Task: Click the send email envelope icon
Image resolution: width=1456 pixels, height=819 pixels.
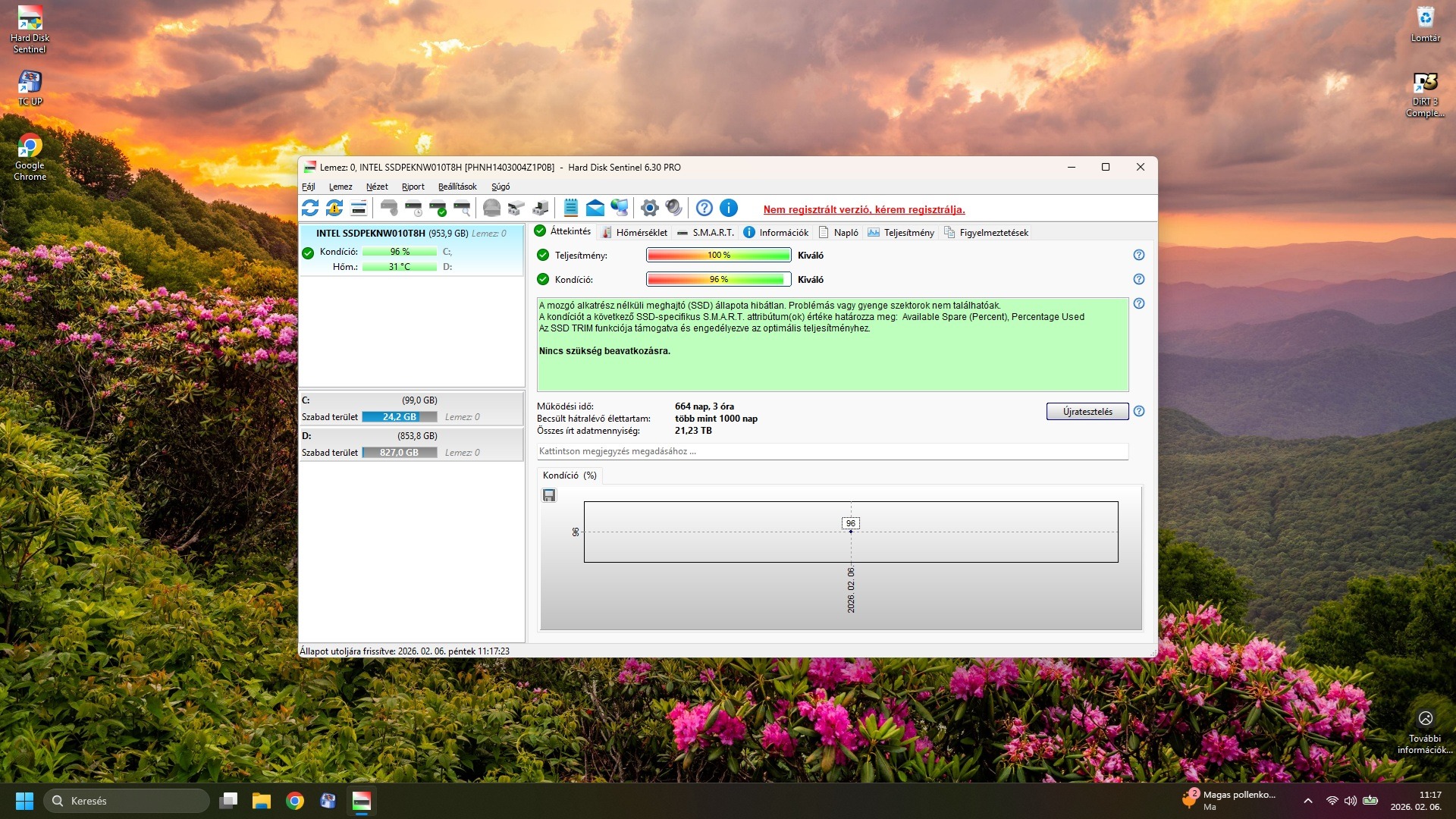Action: (x=595, y=208)
